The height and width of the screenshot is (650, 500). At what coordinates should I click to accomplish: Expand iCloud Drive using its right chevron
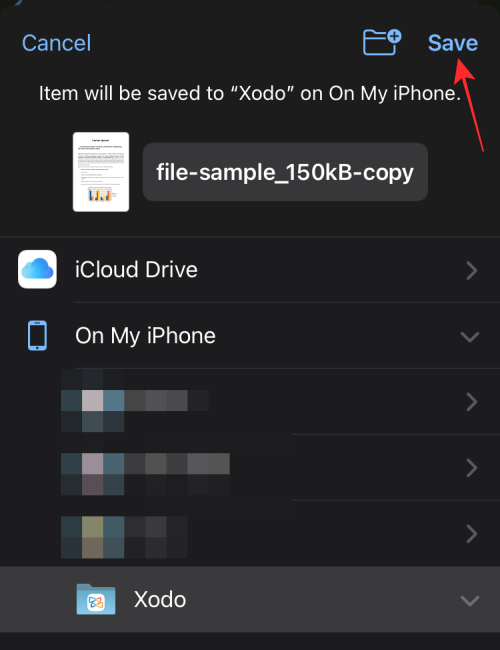pos(472,270)
